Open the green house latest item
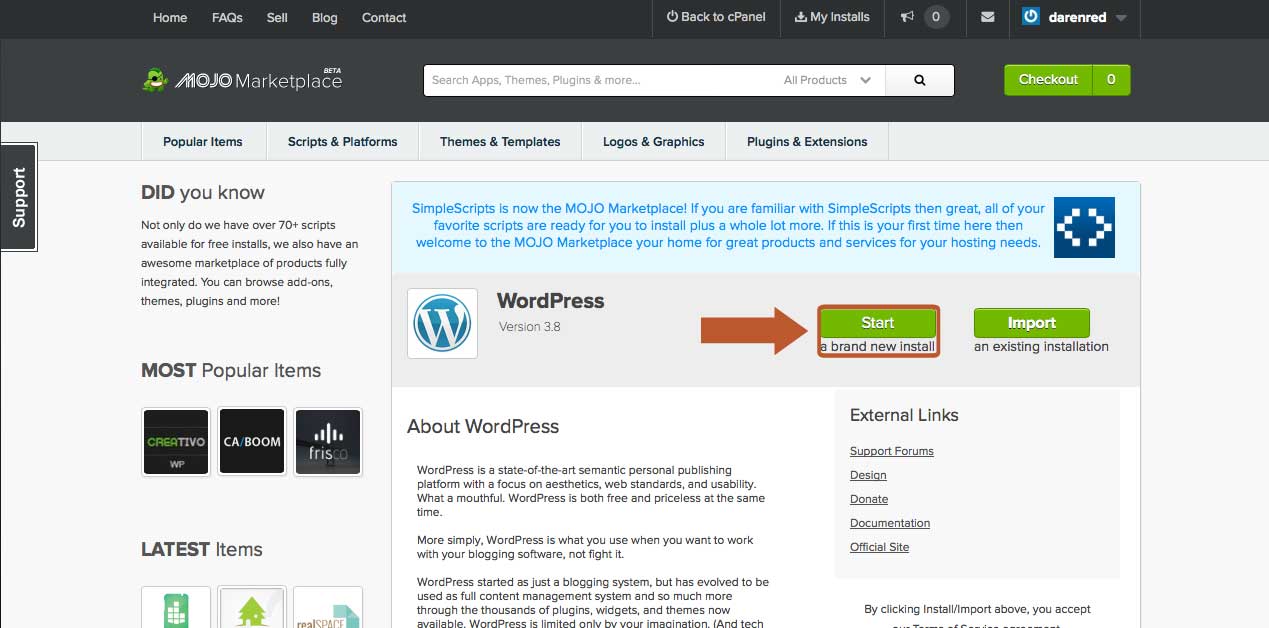This screenshot has height=628, width=1269. [252, 607]
